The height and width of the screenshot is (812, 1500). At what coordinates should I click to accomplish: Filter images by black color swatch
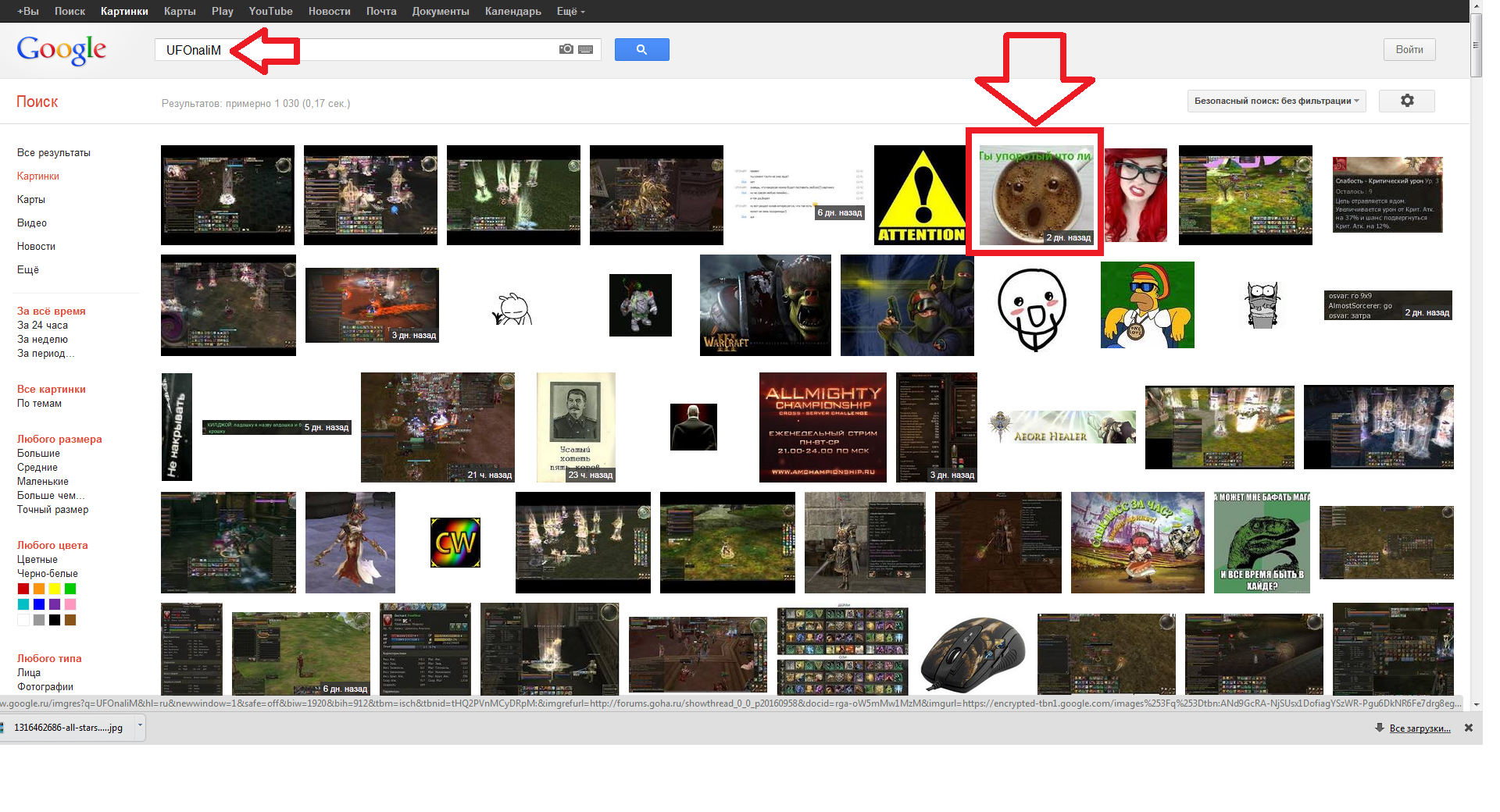[x=55, y=620]
